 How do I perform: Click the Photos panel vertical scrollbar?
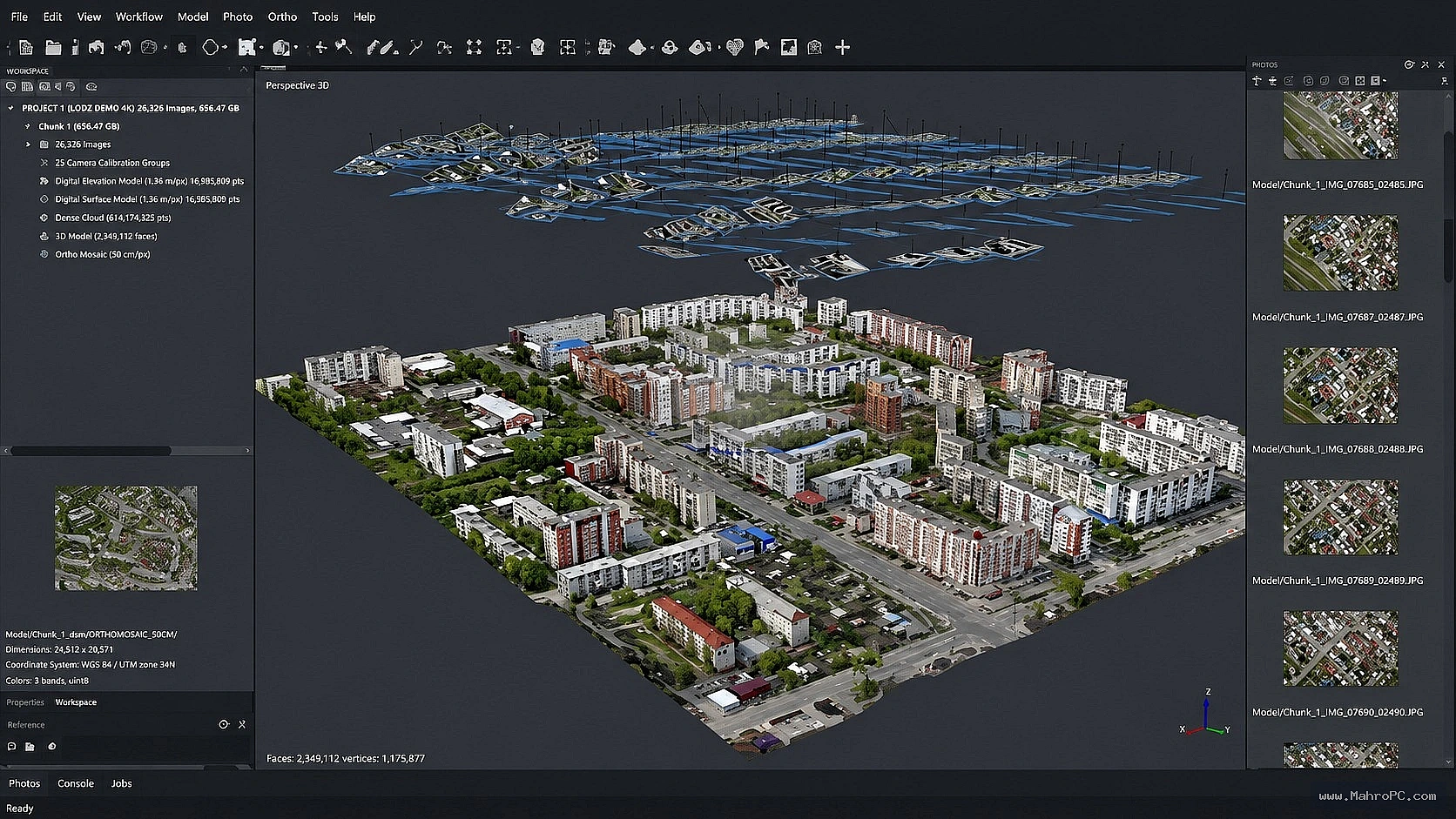(x=1448, y=209)
